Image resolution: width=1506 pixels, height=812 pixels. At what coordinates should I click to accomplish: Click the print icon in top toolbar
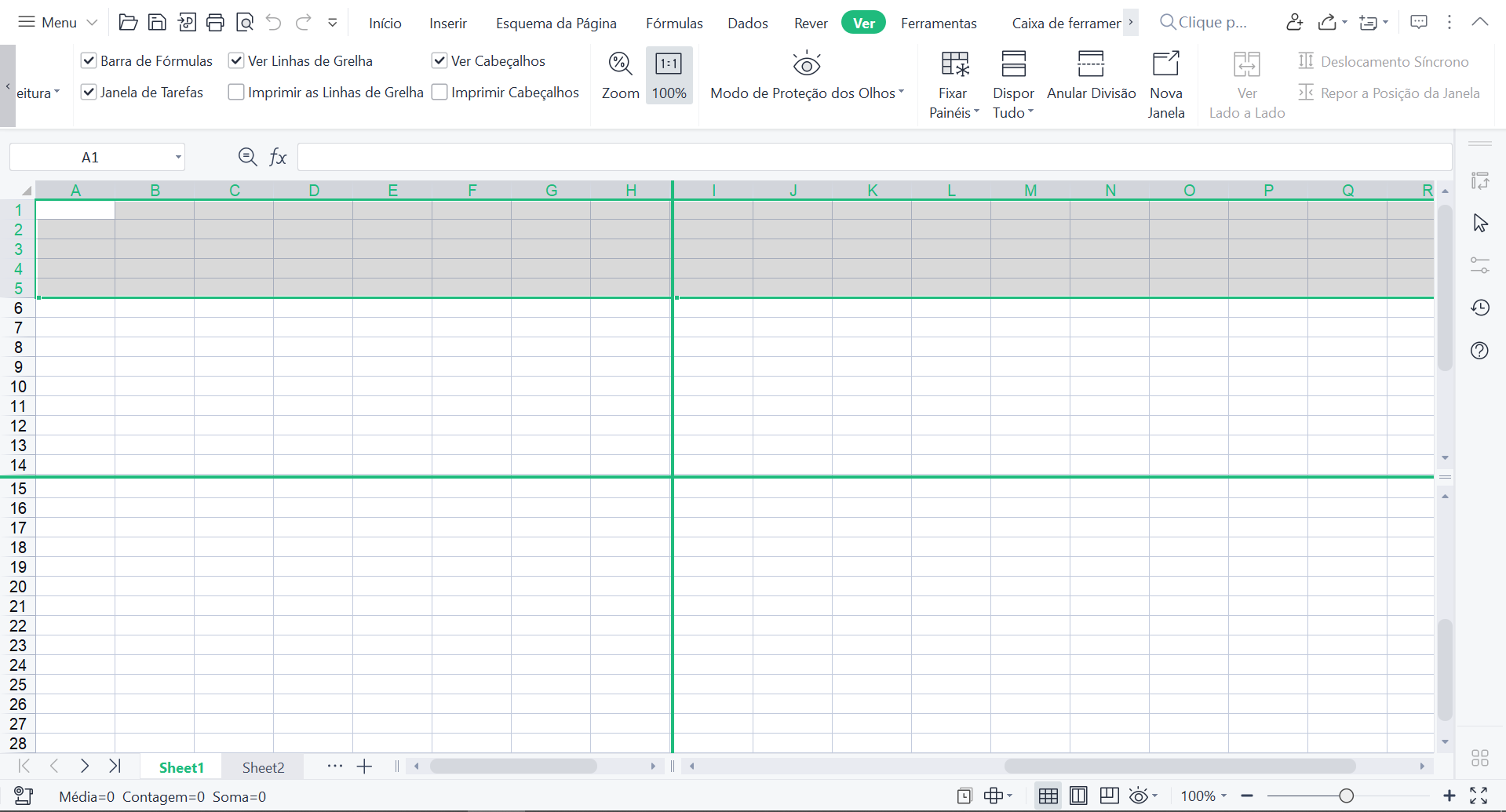click(215, 23)
